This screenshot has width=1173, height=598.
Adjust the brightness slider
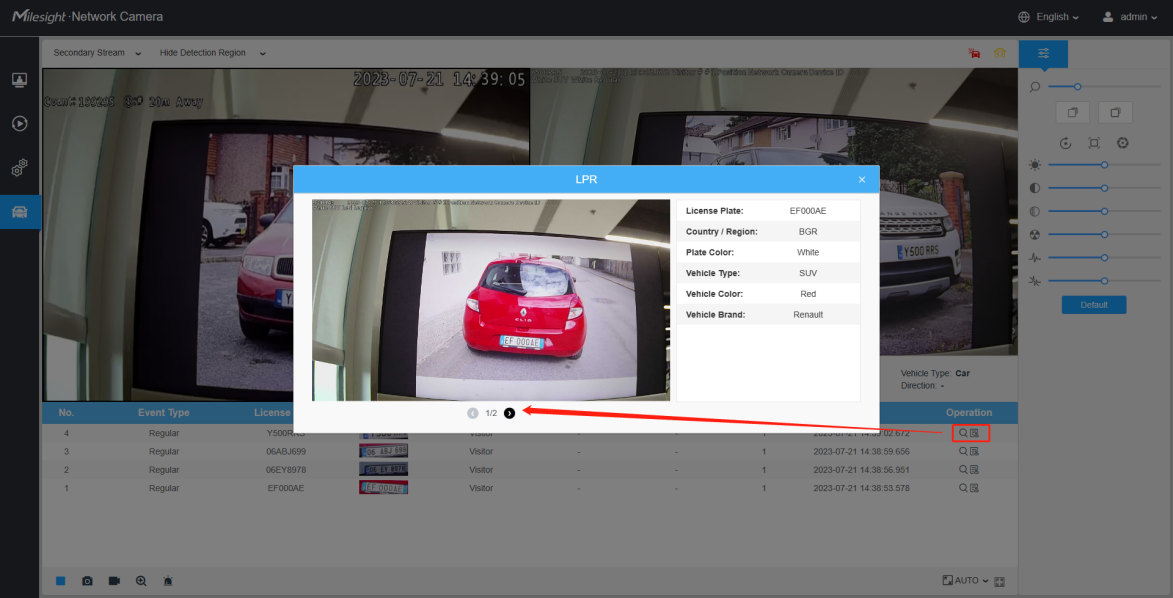[x=1103, y=165]
